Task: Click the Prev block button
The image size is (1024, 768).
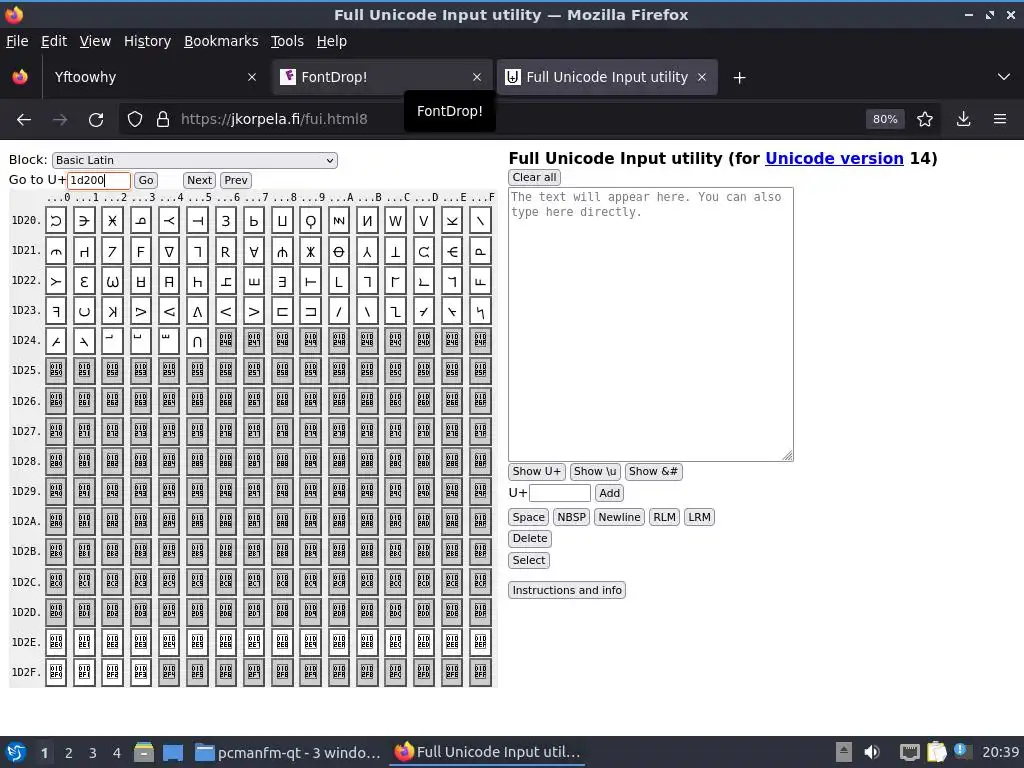Action: pyautogui.click(x=236, y=180)
